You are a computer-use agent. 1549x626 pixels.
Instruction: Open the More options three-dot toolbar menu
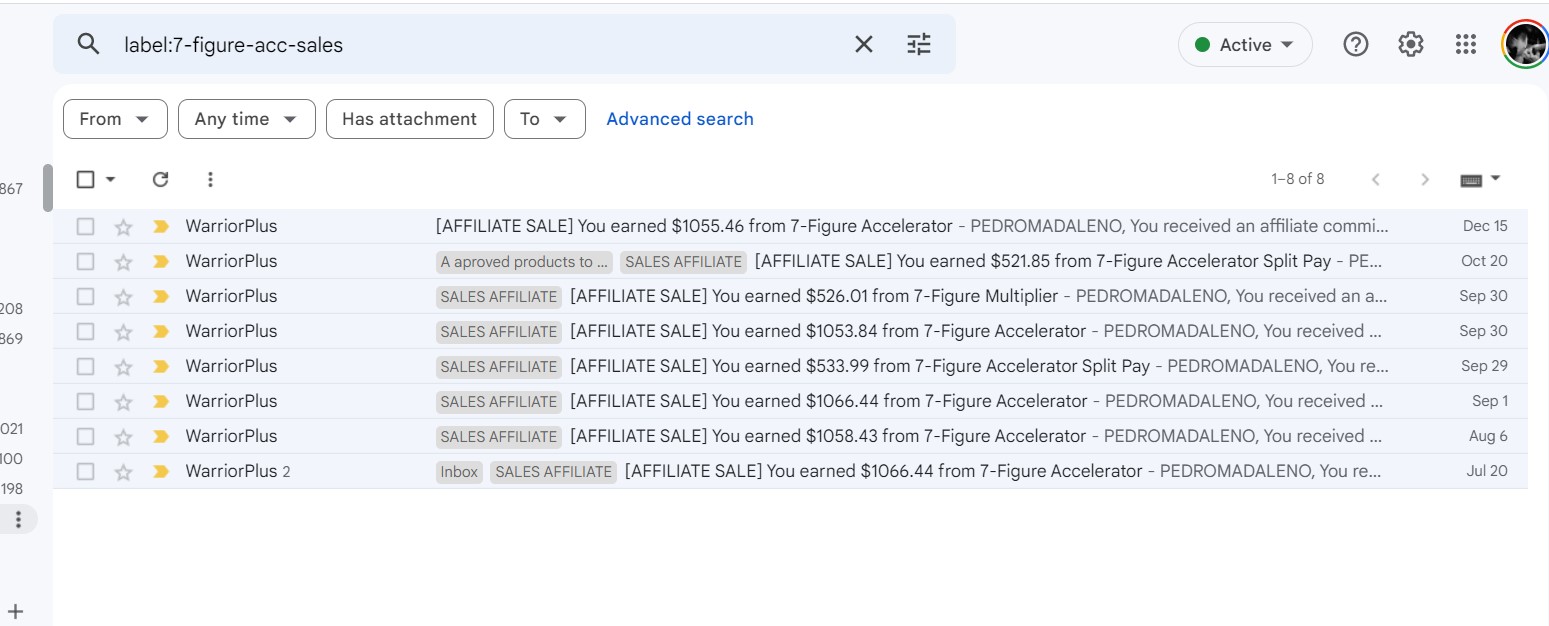tap(210, 179)
